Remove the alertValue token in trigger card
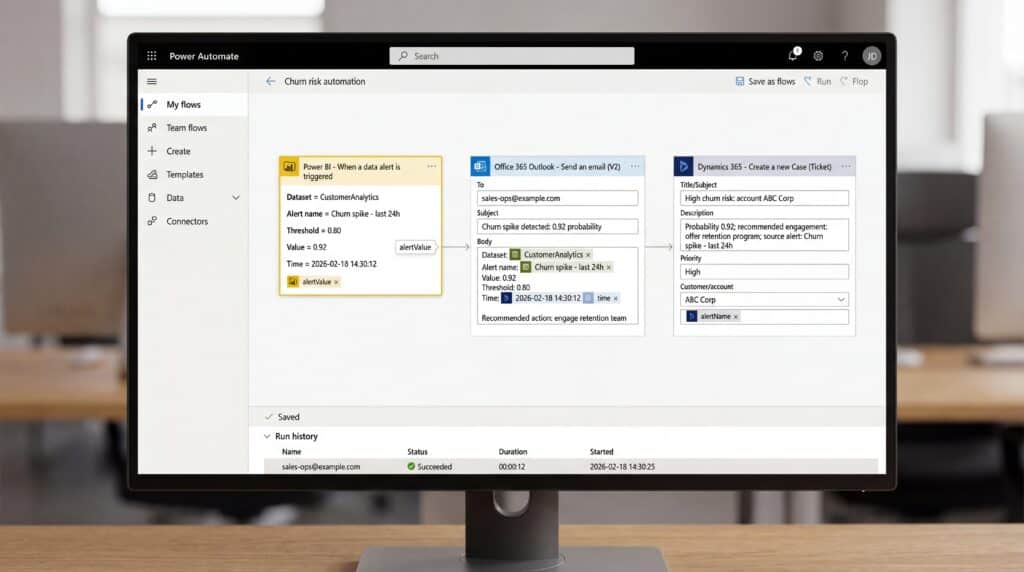This screenshot has width=1024, height=572. 336,282
